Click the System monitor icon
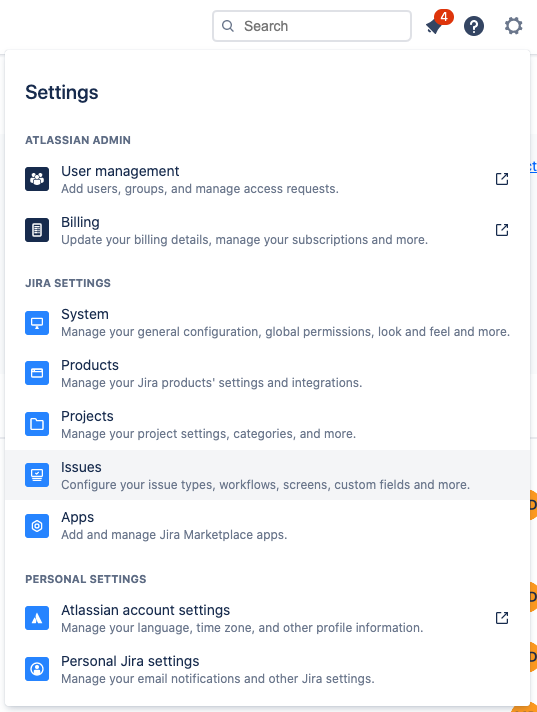Viewport: 537px width, 712px height. click(x=37, y=322)
